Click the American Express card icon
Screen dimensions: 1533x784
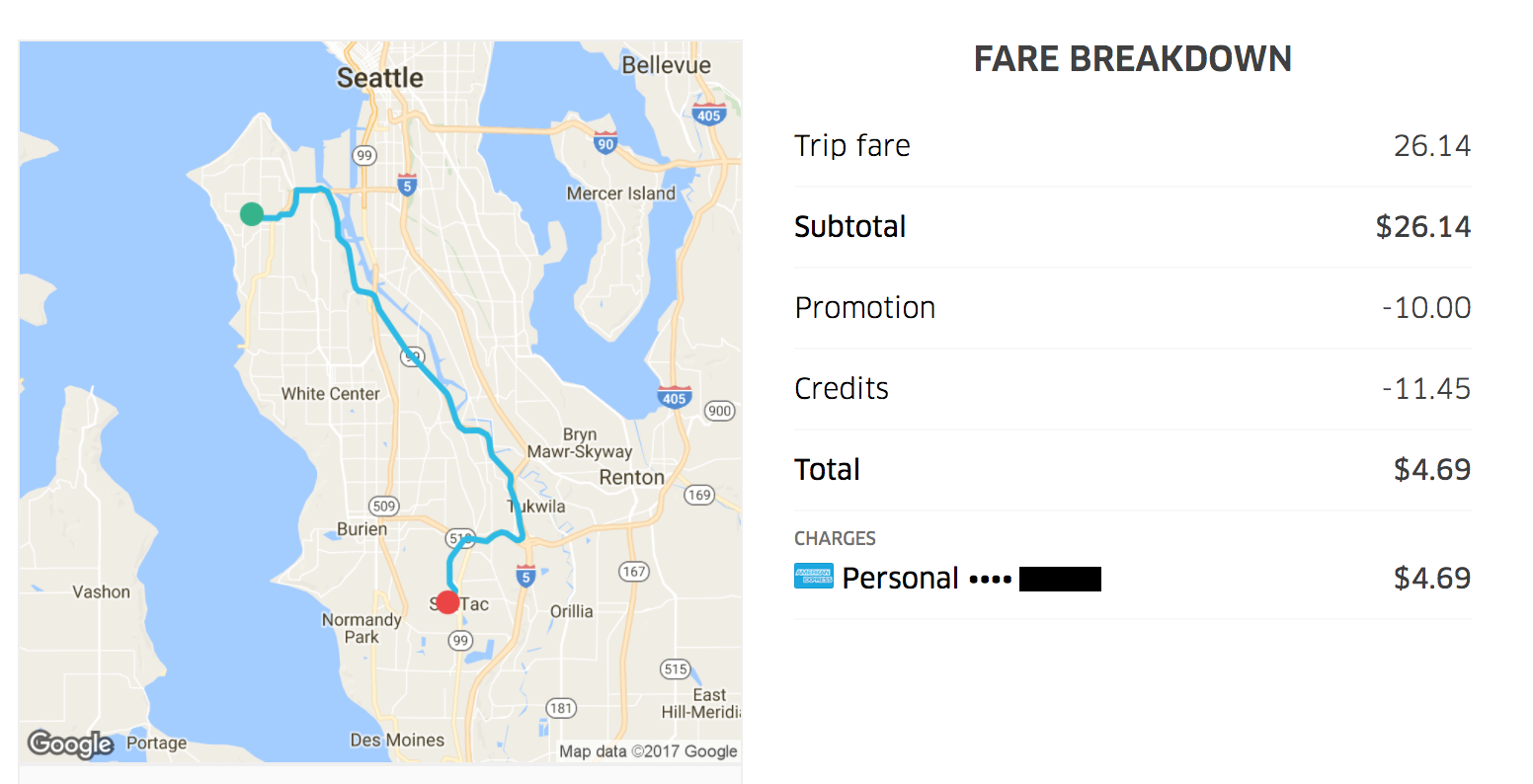[x=814, y=576]
